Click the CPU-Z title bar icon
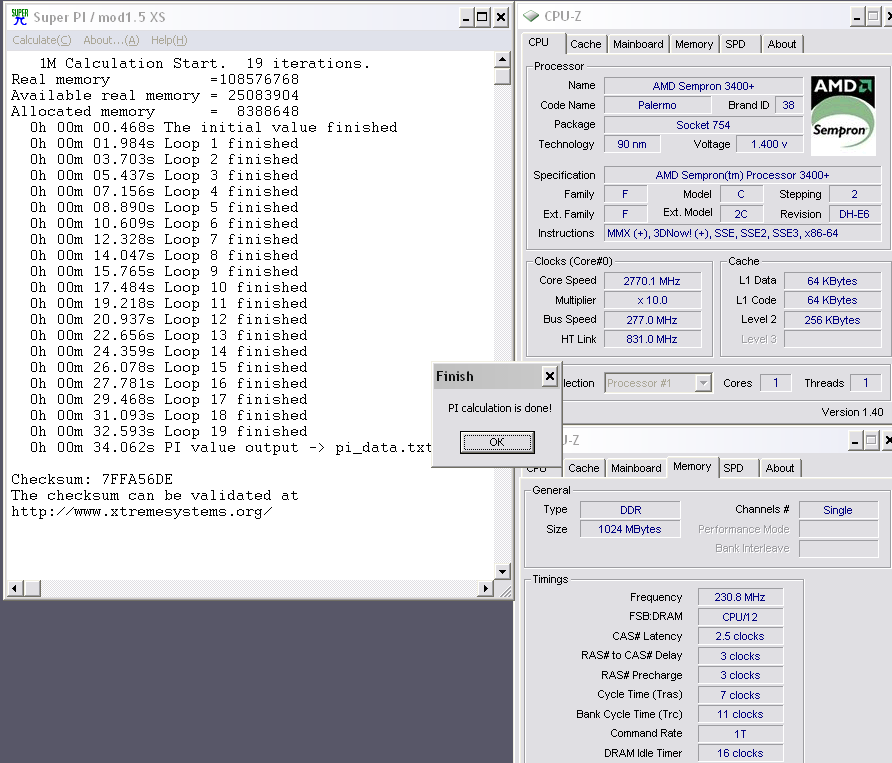The height and width of the screenshot is (763, 892). click(531, 16)
